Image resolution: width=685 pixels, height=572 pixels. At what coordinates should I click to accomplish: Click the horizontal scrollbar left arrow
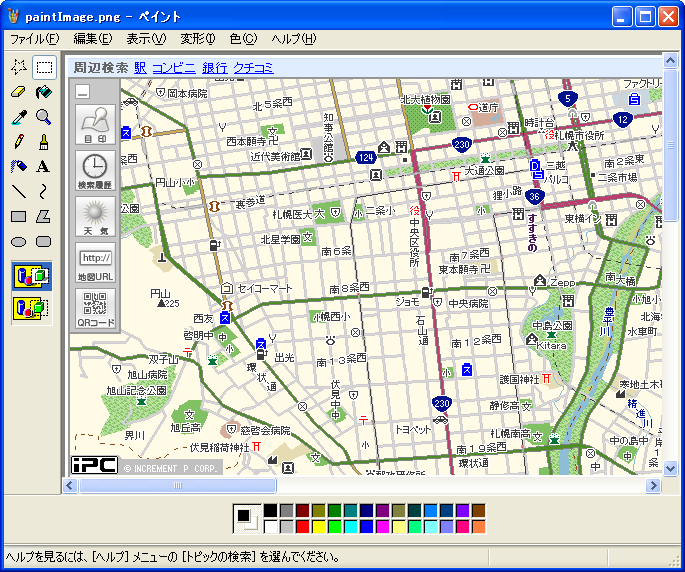tap(70, 485)
